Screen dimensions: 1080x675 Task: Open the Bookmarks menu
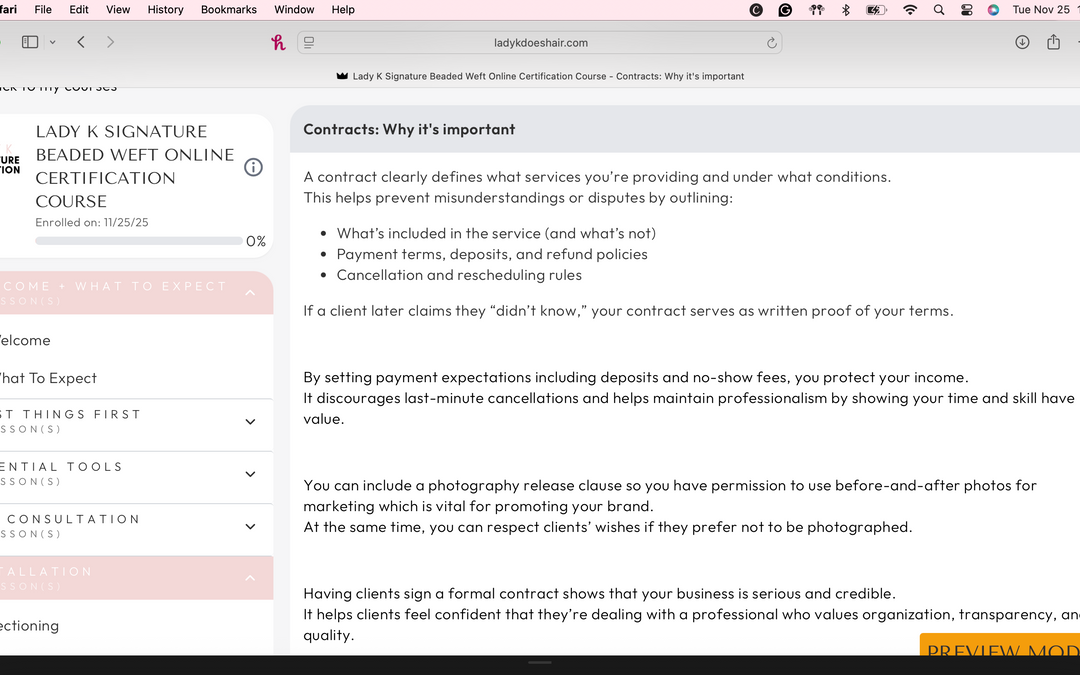pos(228,9)
